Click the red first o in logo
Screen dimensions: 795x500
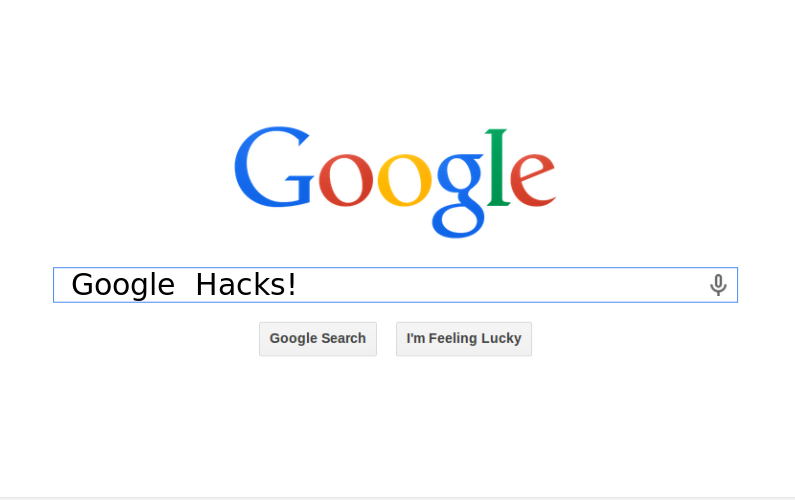click(346, 180)
